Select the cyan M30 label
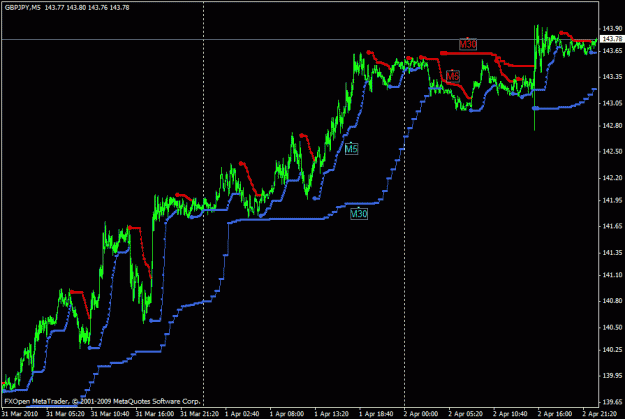This screenshot has height=419, width=625. point(359,214)
